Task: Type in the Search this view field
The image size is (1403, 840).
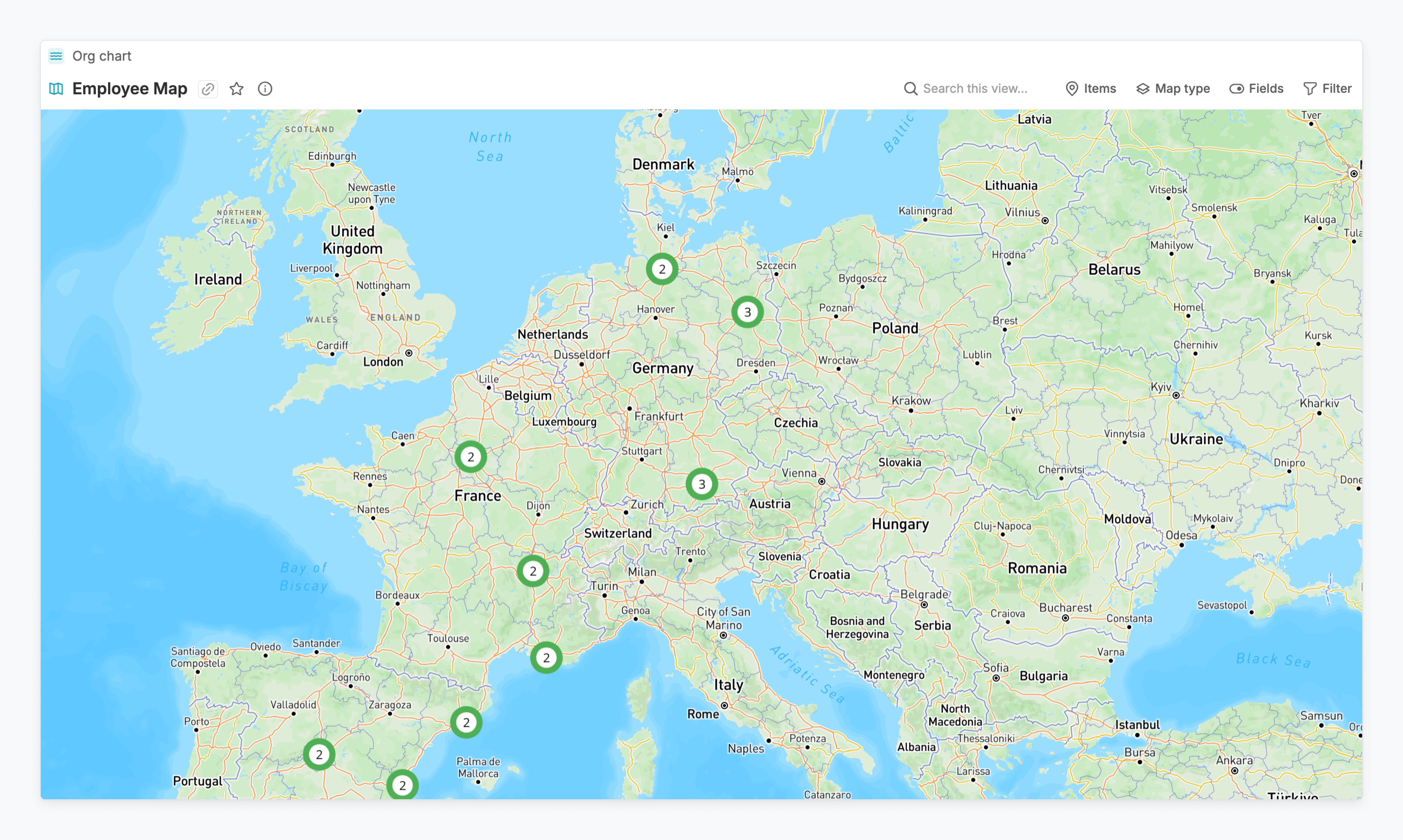Action: pos(975,89)
